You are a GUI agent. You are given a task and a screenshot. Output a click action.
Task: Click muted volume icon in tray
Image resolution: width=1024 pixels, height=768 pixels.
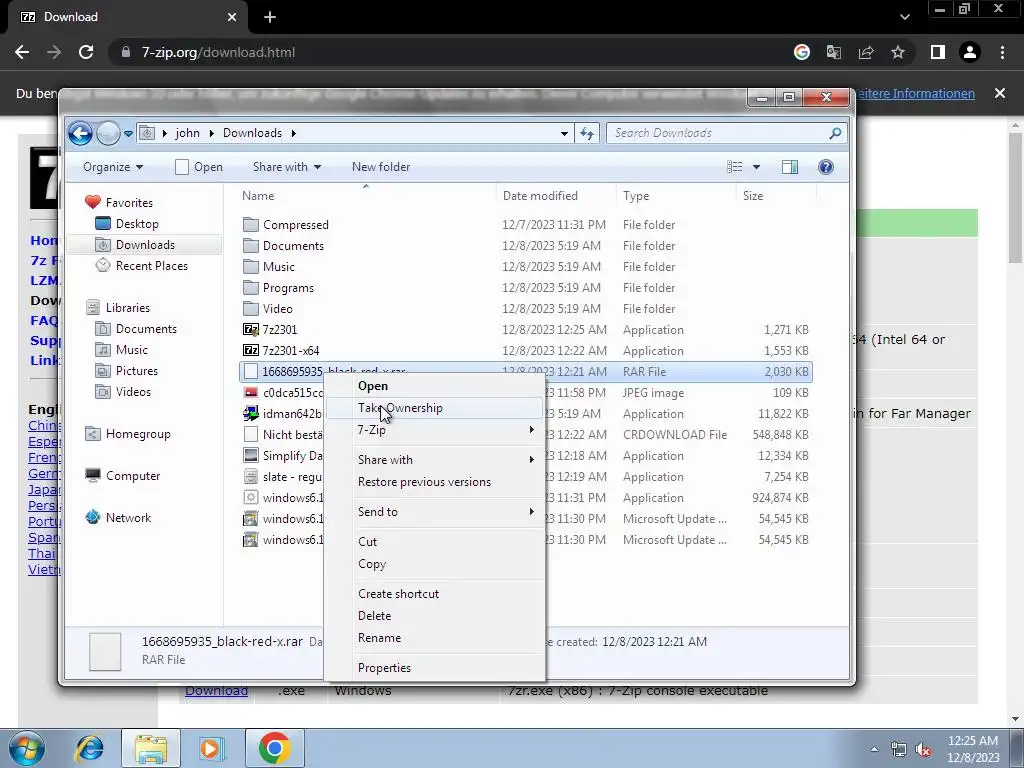click(x=923, y=750)
